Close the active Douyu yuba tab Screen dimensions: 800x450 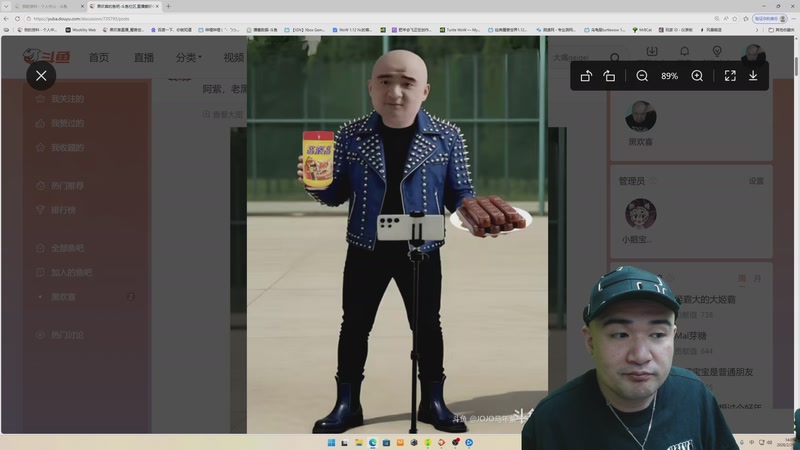point(157,6)
